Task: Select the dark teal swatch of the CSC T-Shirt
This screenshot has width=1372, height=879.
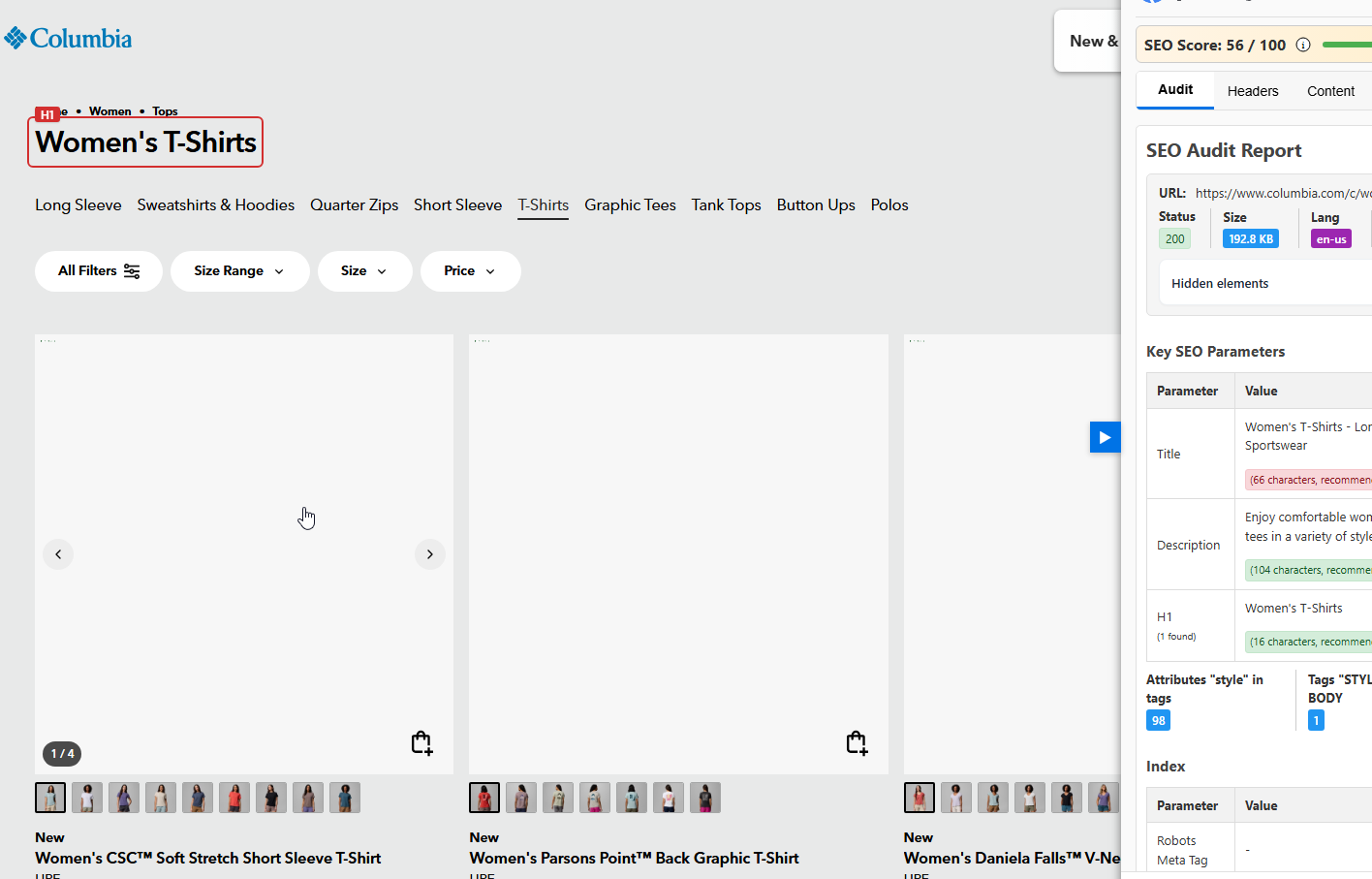Action: (345, 798)
